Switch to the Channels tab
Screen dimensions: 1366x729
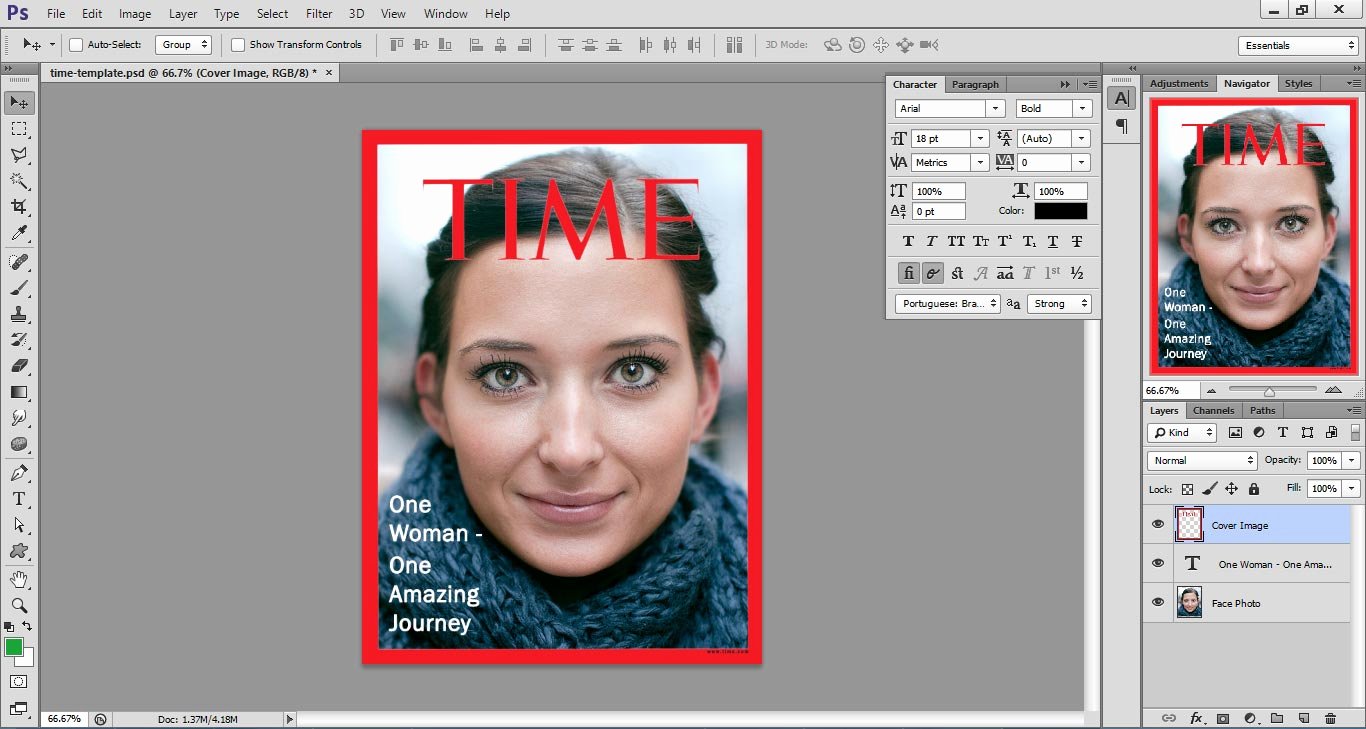tap(1213, 410)
